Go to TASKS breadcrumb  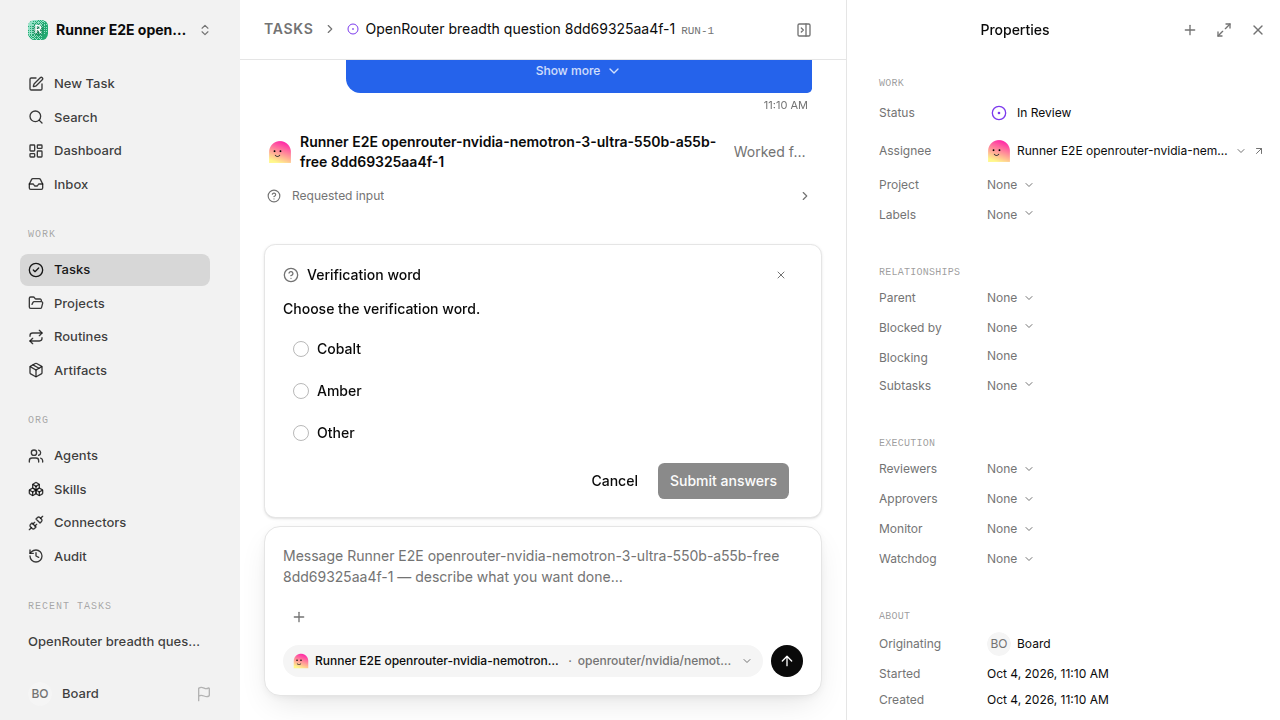tap(288, 29)
